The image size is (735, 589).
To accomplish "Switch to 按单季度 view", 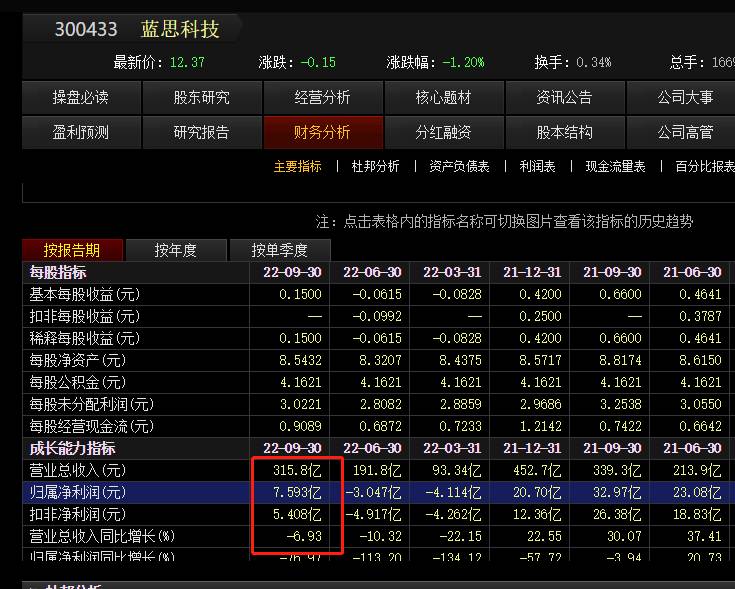I will 280,250.
